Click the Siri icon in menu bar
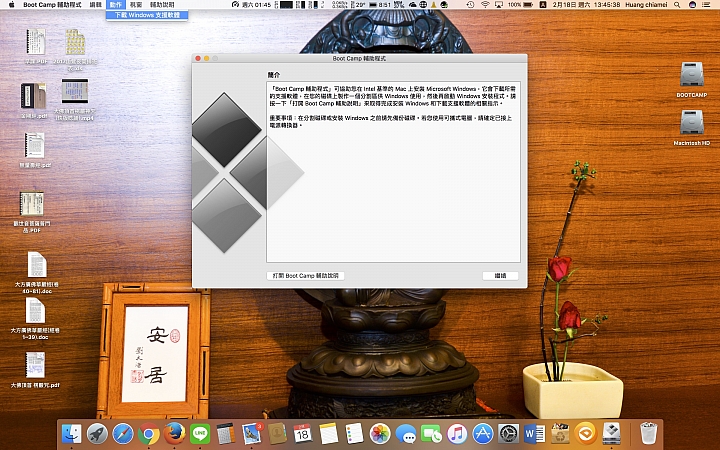 click(692, 5)
